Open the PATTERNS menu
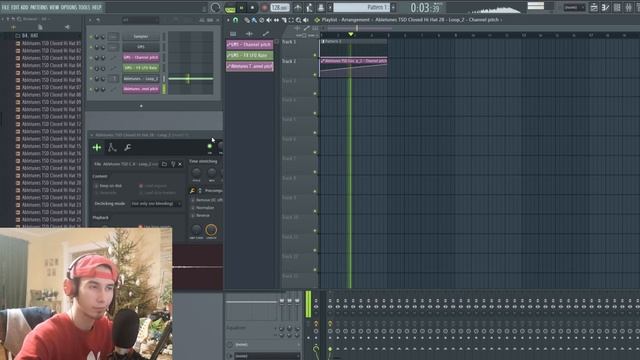 pyautogui.click(x=39, y=7)
